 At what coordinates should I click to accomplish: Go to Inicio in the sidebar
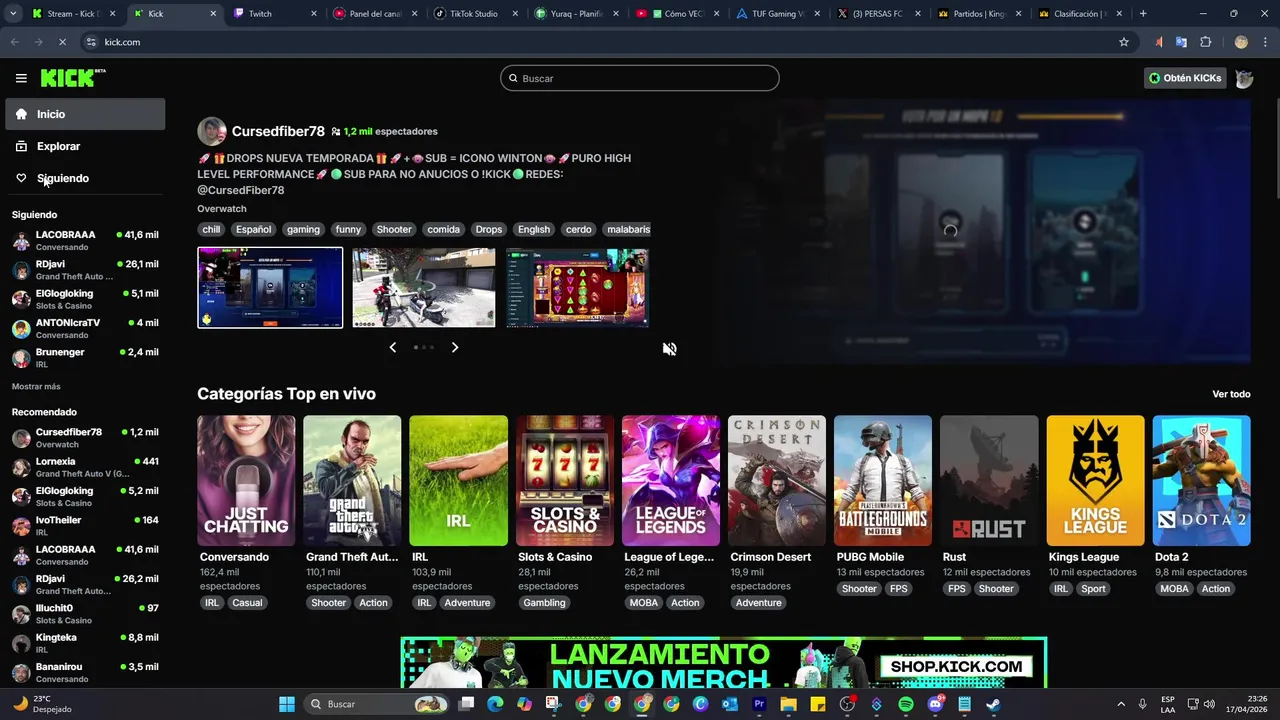(85, 114)
